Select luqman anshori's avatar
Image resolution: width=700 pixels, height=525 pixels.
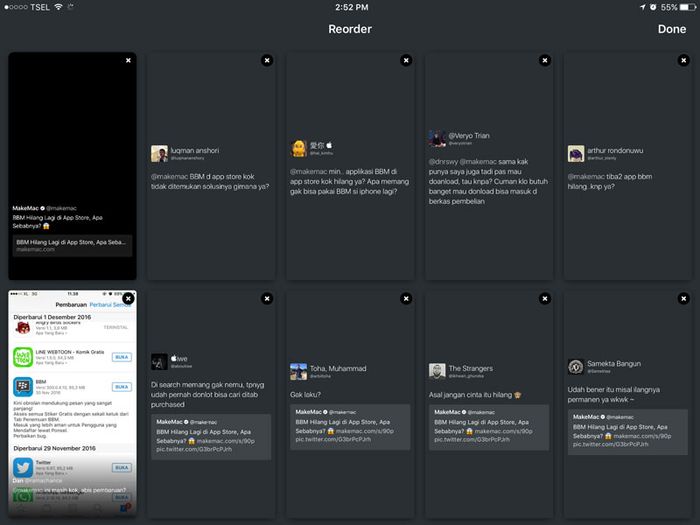tap(159, 154)
